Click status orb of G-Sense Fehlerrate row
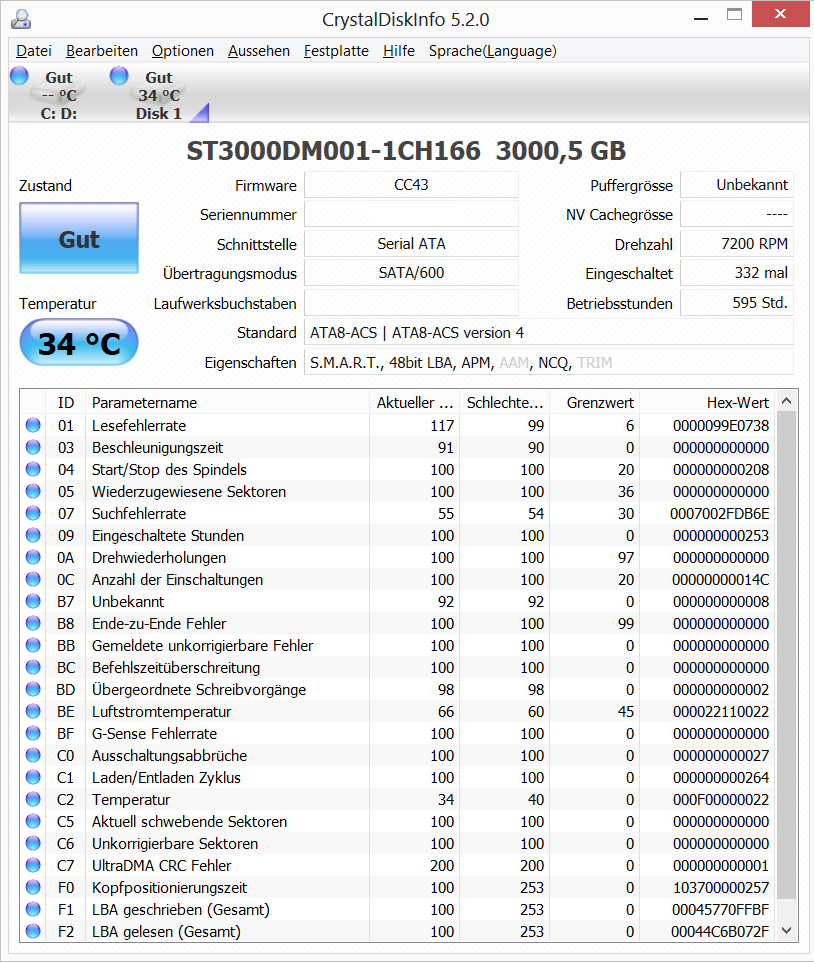814x962 pixels. 33,734
